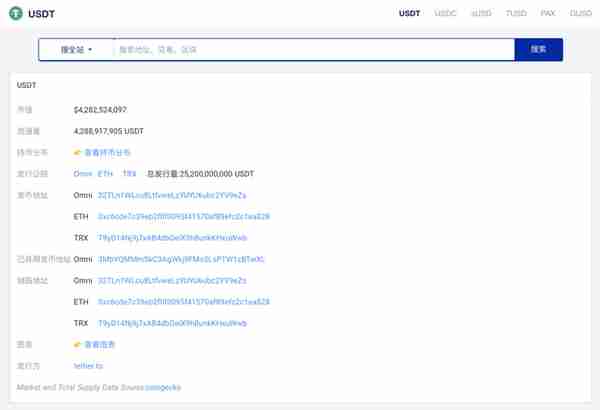600x410 pixels.
Task: Click the circulating supply value ending in USDT
Action: point(108,131)
